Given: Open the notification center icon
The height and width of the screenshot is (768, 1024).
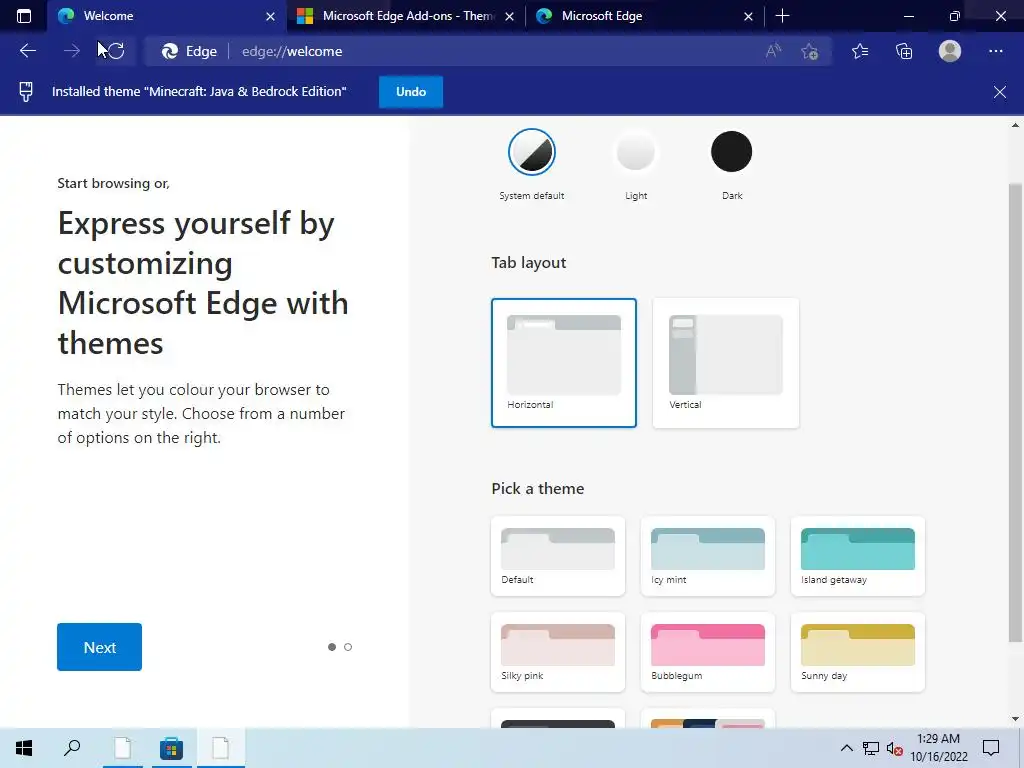Looking at the screenshot, I should click(991, 748).
